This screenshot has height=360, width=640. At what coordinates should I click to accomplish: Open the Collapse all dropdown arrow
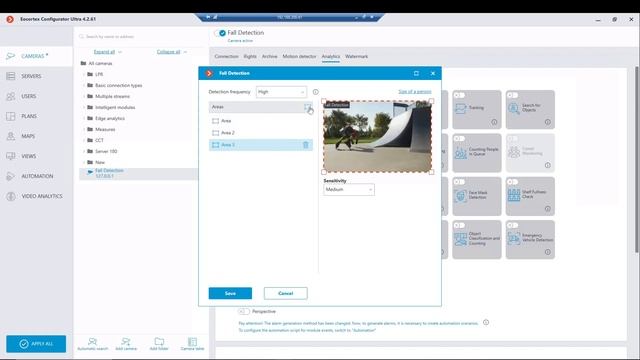(185, 52)
